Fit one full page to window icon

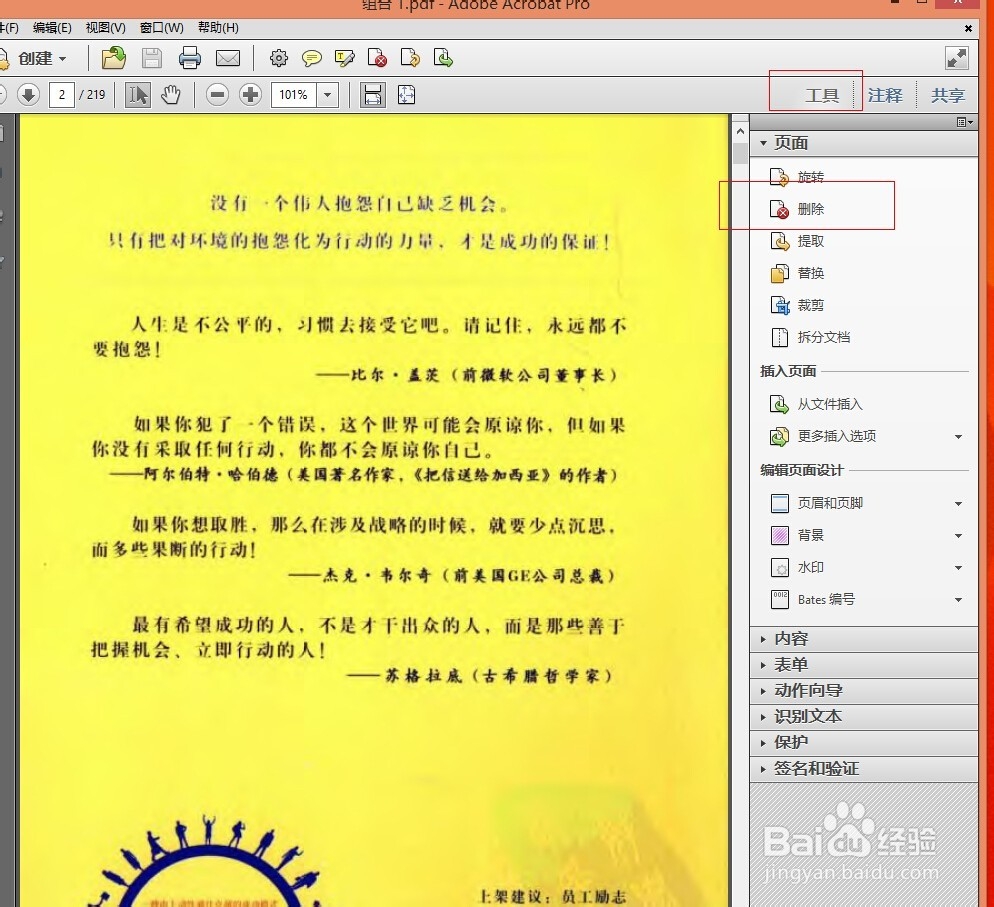coord(406,95)
